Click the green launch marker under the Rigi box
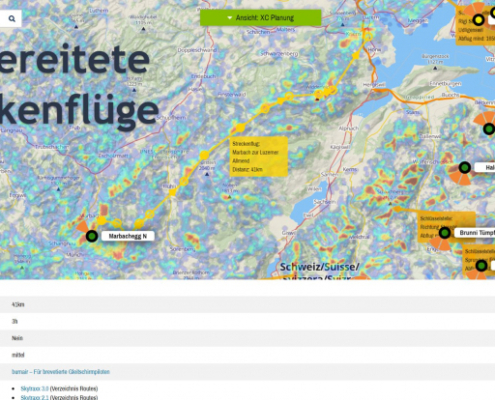Image resolution: width=495 pixels, height=400 pixels. point(489,129)
